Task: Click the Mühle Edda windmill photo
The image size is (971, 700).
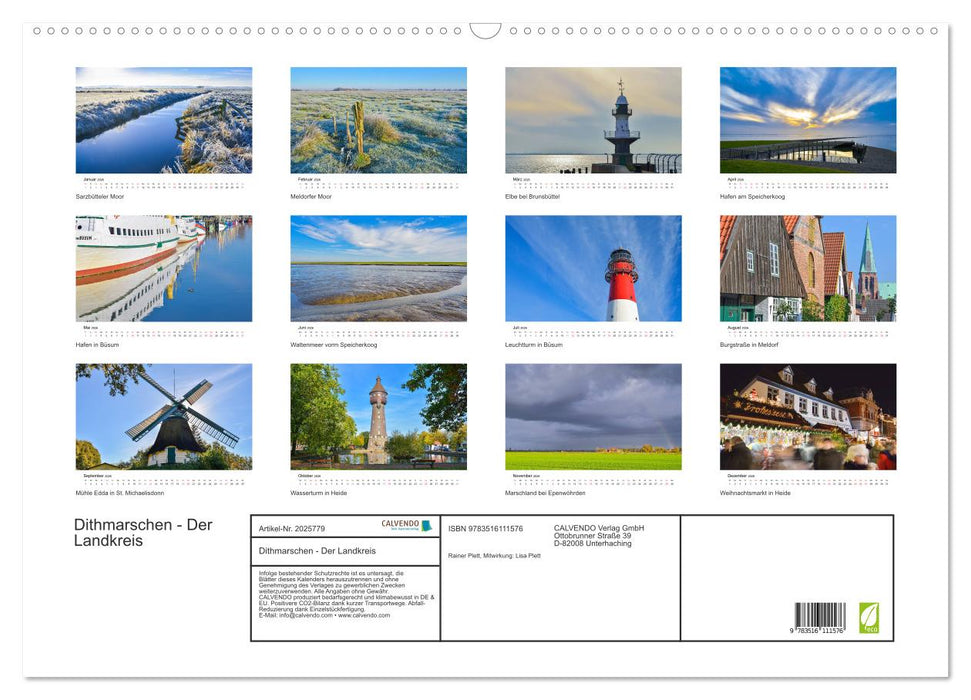Action: pyautogui.click(x=164, y=416)
